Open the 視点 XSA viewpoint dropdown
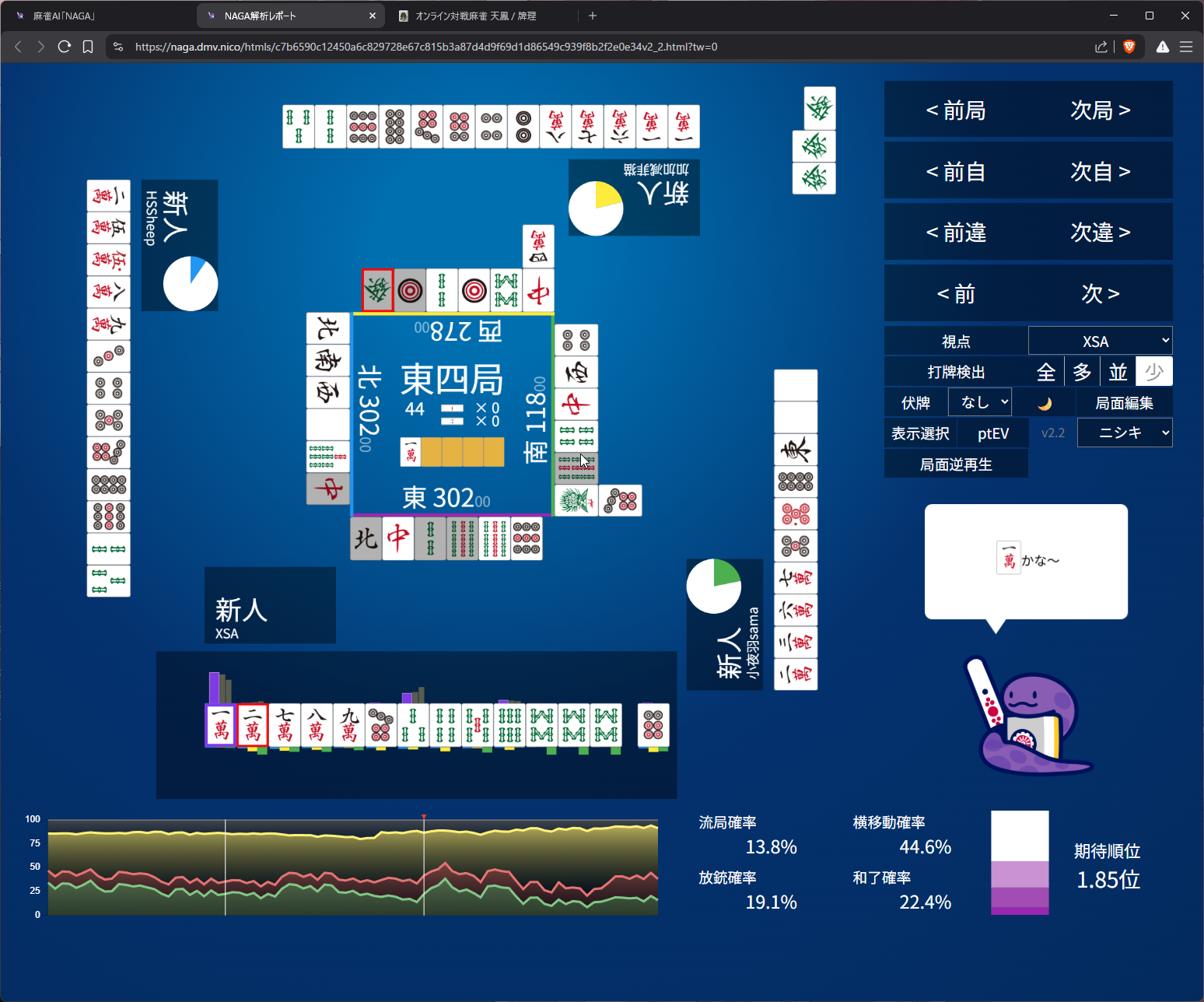 [x=1100, y=342]
